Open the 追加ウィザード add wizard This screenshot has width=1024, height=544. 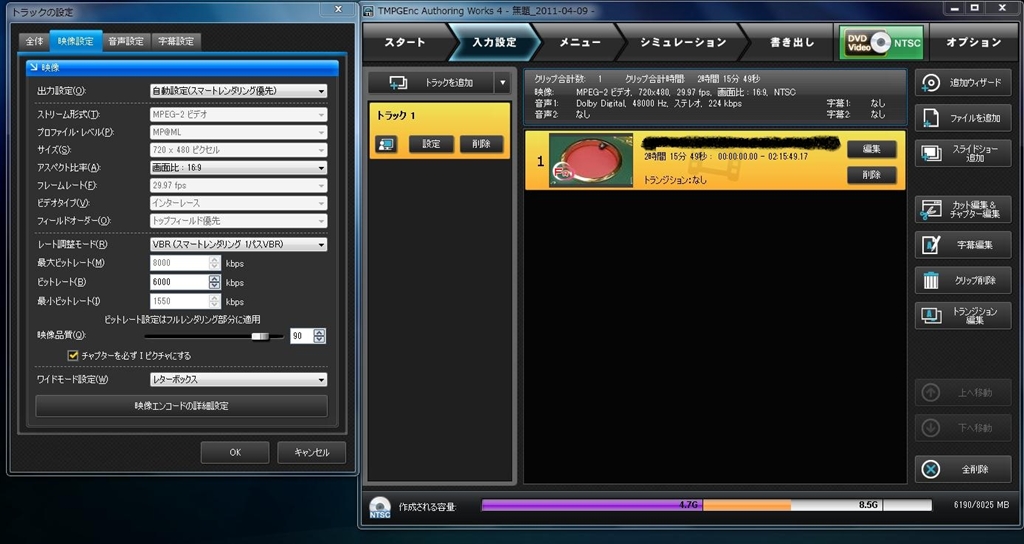[x=963, y=83]
